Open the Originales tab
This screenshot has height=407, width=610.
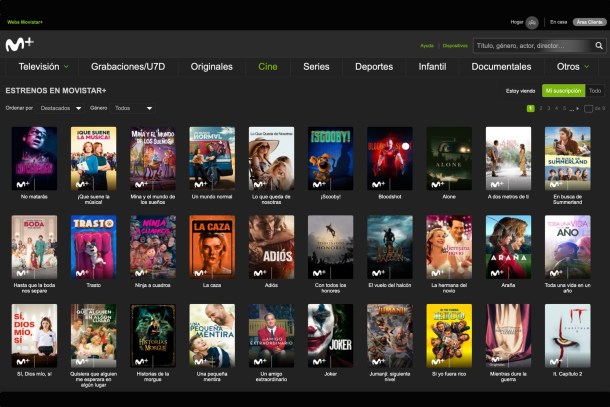[x=212, y=67]
